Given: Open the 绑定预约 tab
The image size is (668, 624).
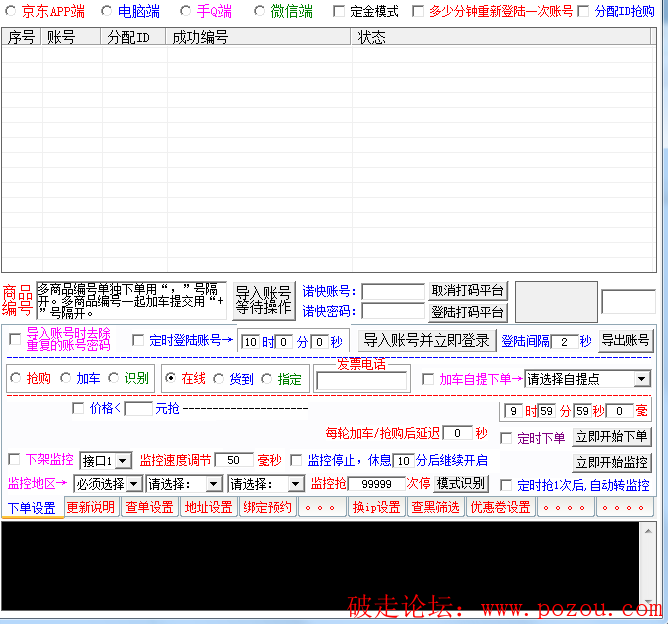Looking at the screenshot, I should coord(267,507).
